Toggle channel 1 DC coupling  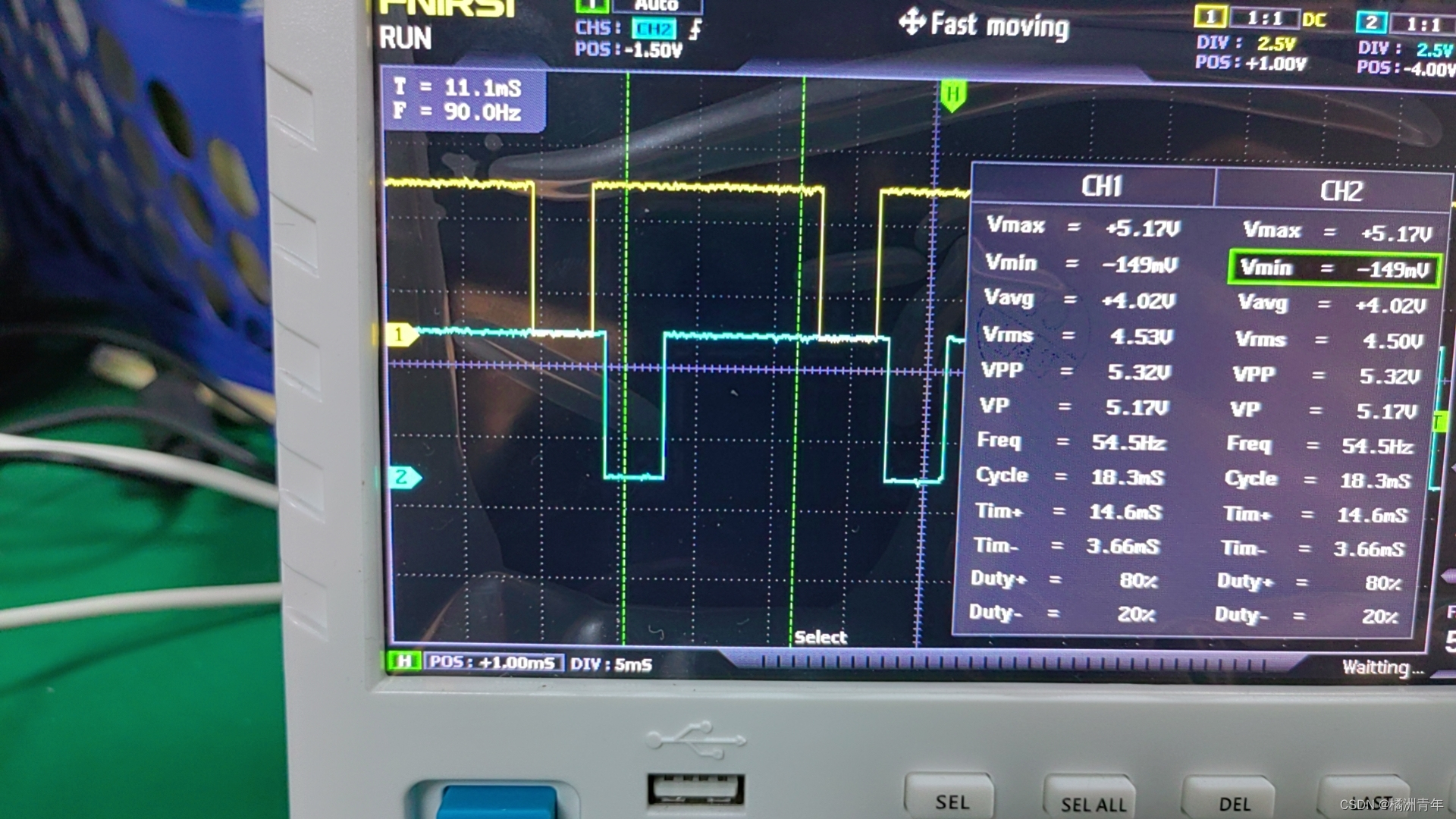coord(1313,20)
